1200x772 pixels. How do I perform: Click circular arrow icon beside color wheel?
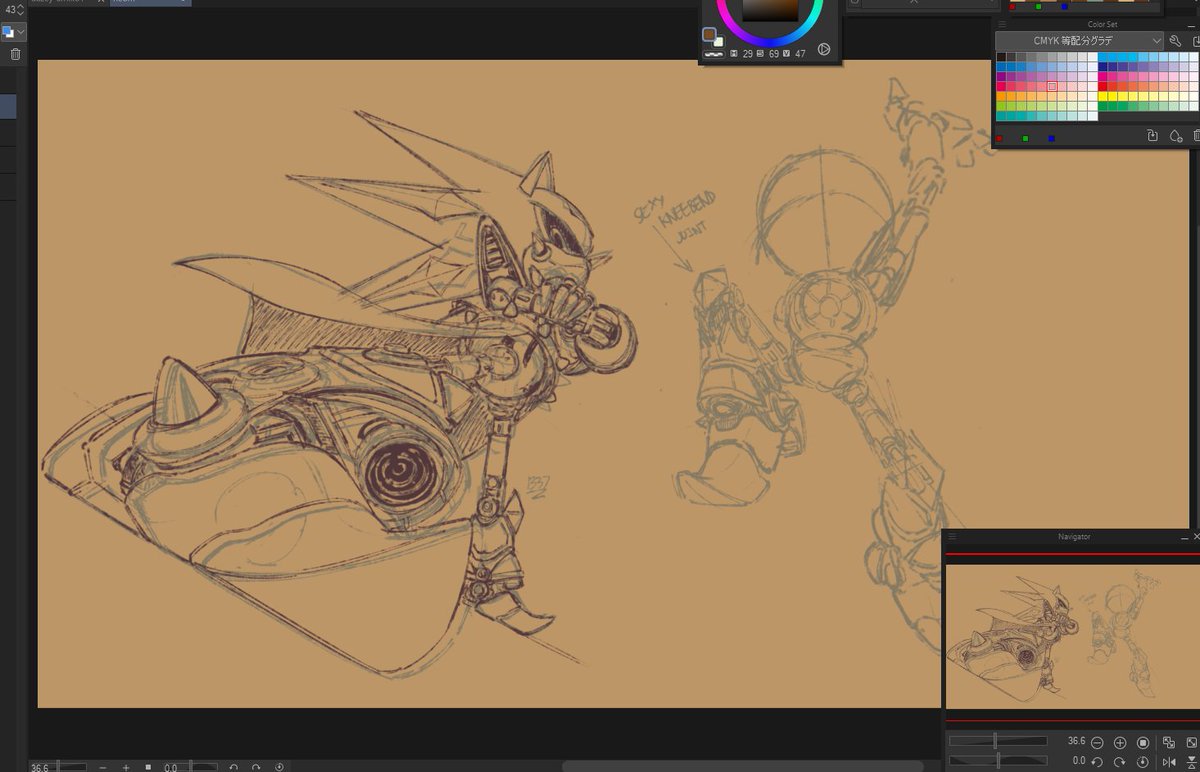point(824,49)
